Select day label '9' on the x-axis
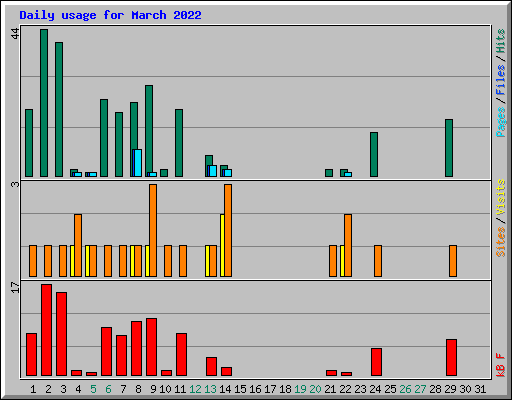Image resolution: width=512 pixels, height=400 pixels. 153,389
